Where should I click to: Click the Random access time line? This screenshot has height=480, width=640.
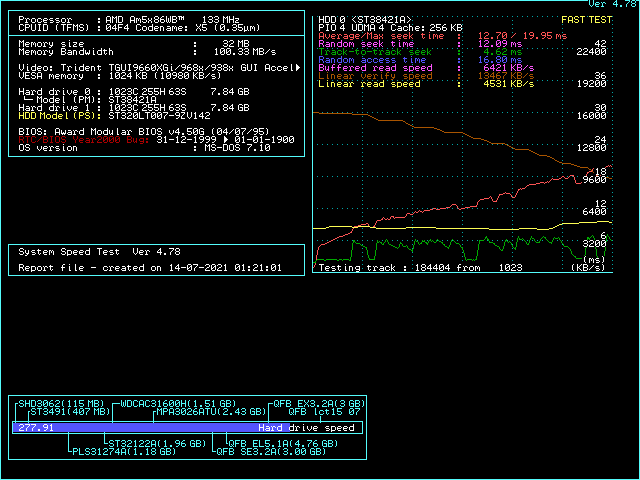[x=420, y=59]
